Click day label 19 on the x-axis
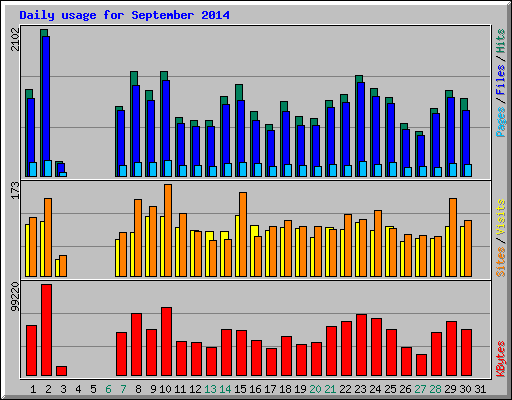The height and width of the screenshot is (400, 512). (x=300, y=389)
